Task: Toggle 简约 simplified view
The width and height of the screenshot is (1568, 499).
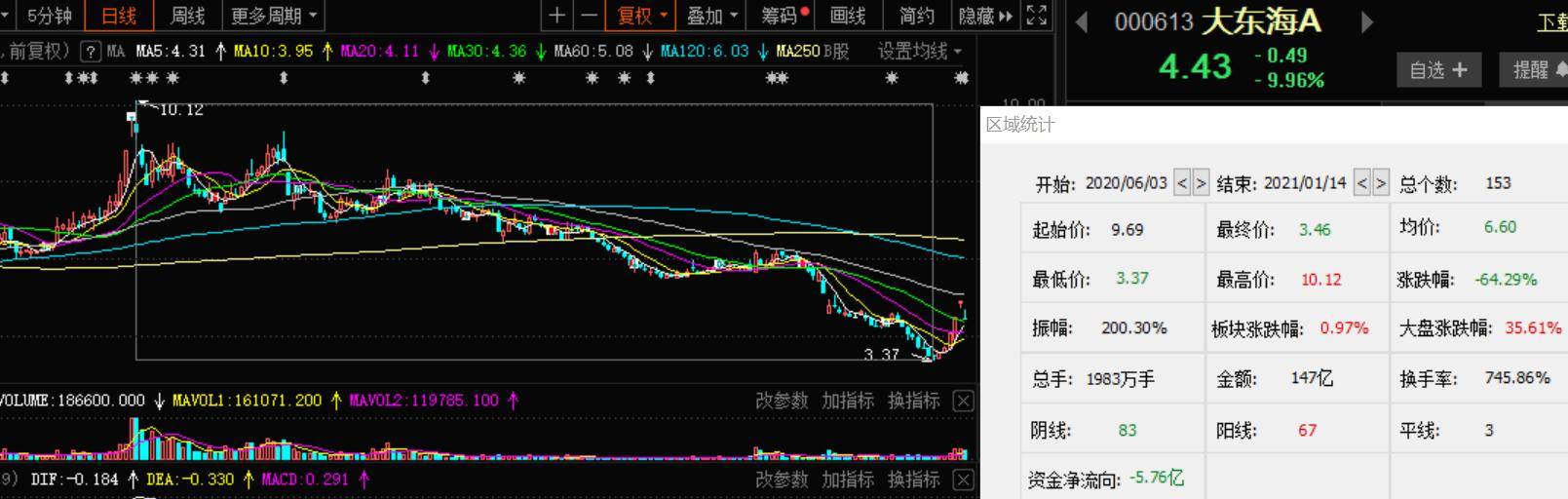Action: tap(916, 16)
